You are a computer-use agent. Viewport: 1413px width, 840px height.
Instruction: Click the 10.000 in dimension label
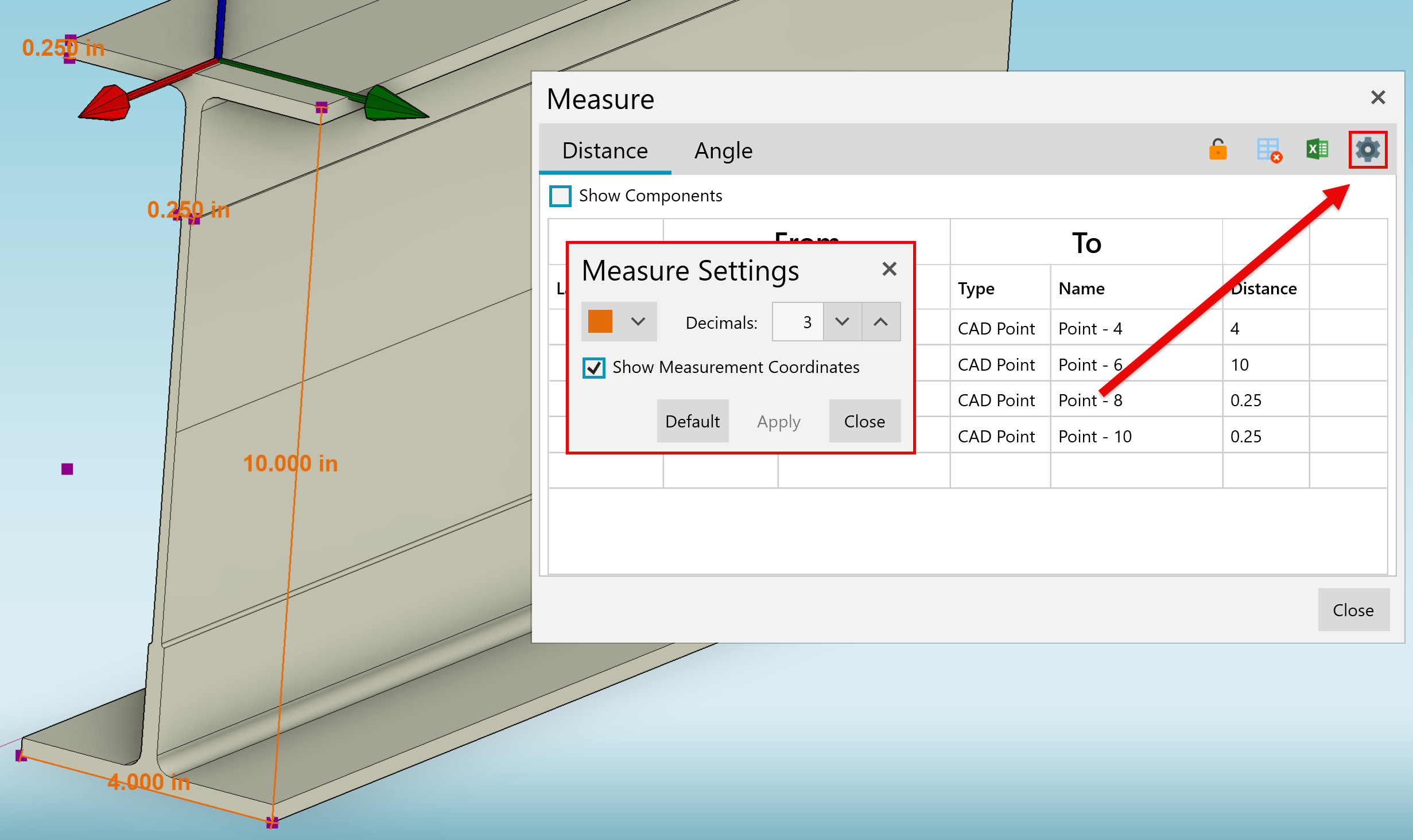(x=290, y=464)
